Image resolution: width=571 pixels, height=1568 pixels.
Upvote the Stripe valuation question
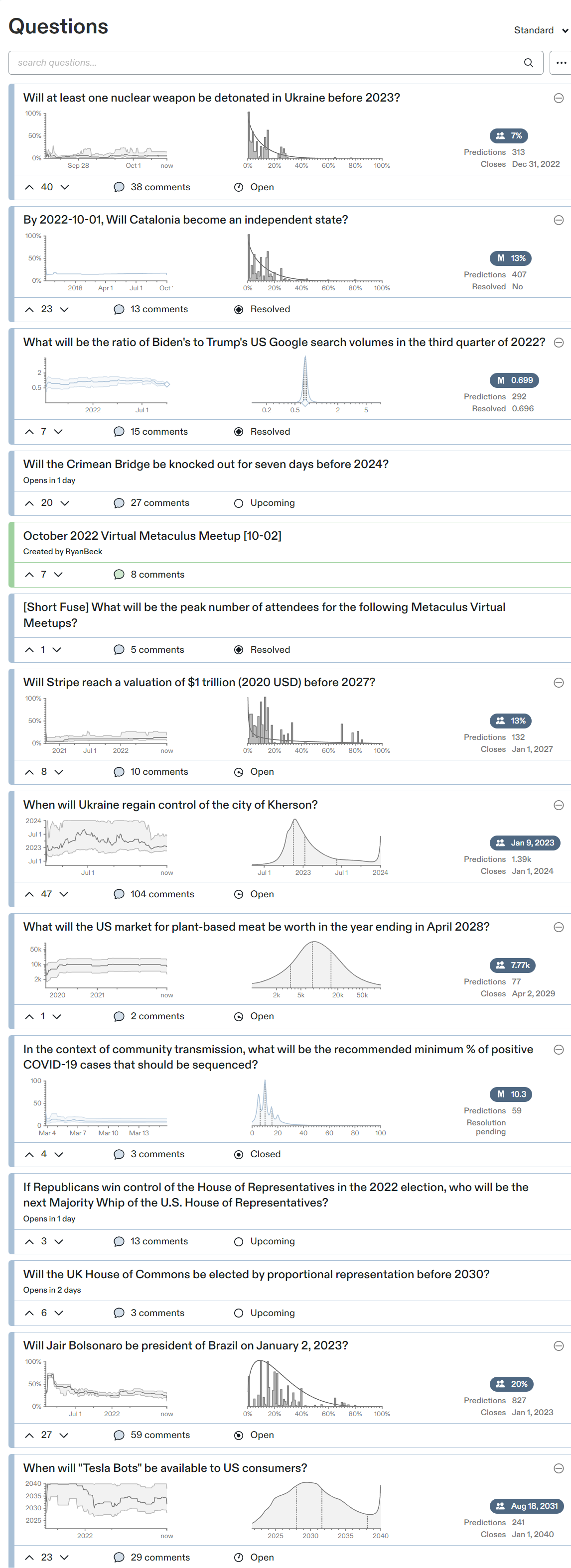coord(29,772)
